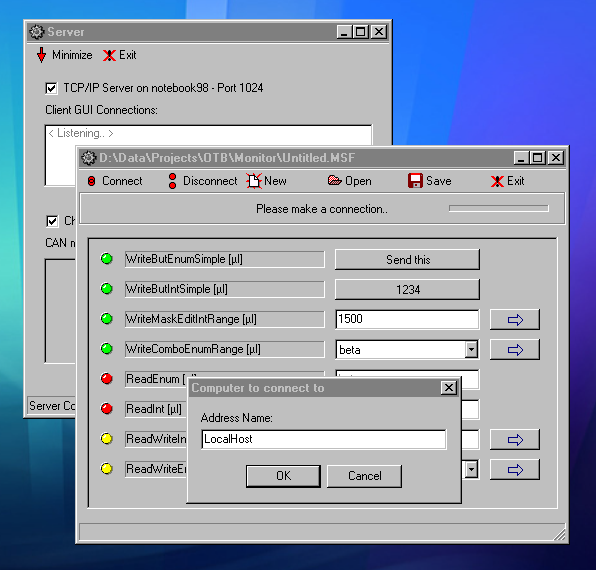Click the connection progress bar
Image resolution: width=596 pixels, height=570 pixels.
498,208
